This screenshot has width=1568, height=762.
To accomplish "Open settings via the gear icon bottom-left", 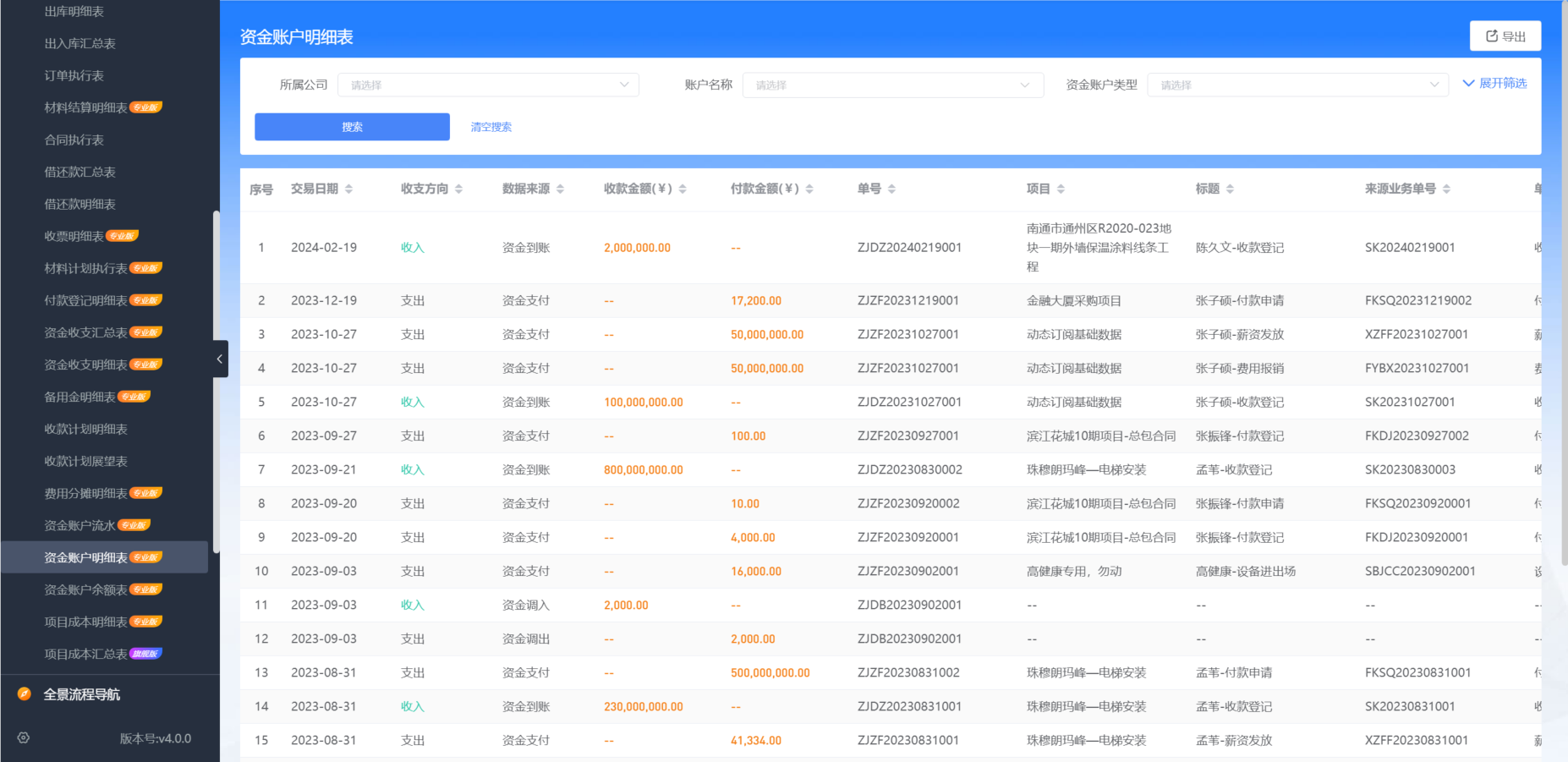I will tap(23, 737).
